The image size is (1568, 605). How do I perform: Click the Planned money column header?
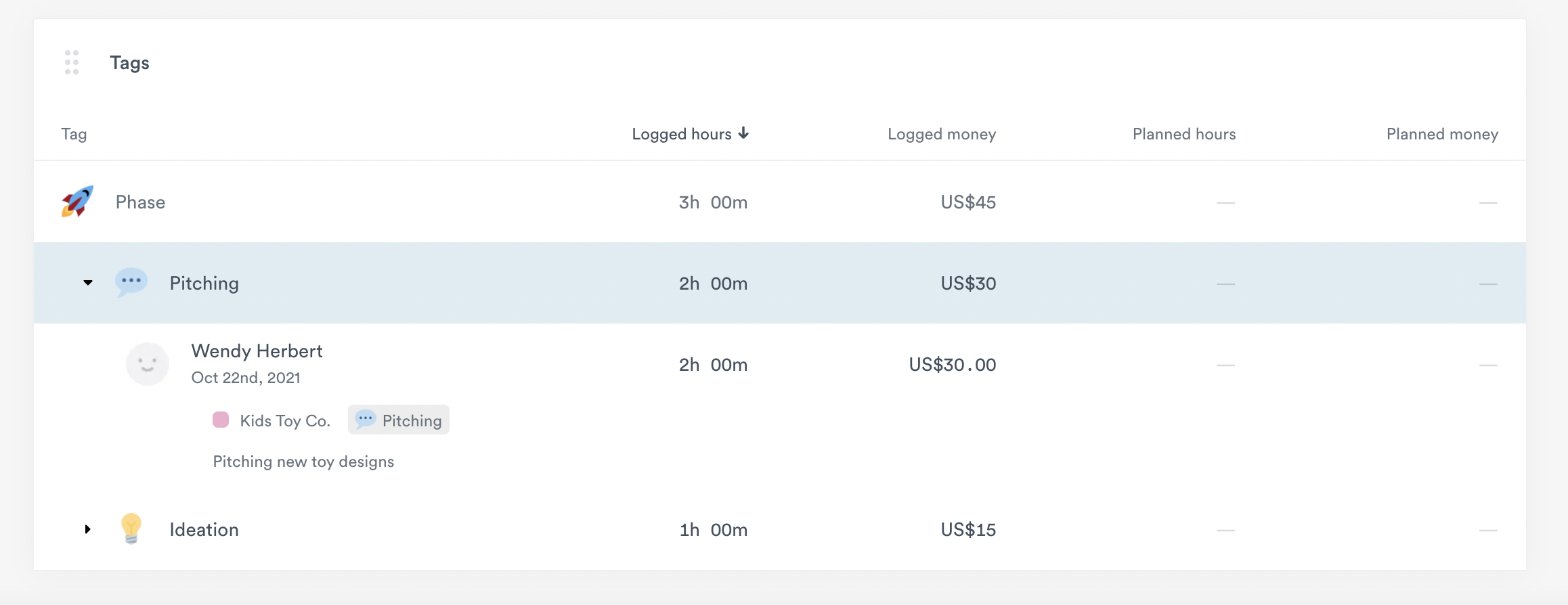(1441, 134)
